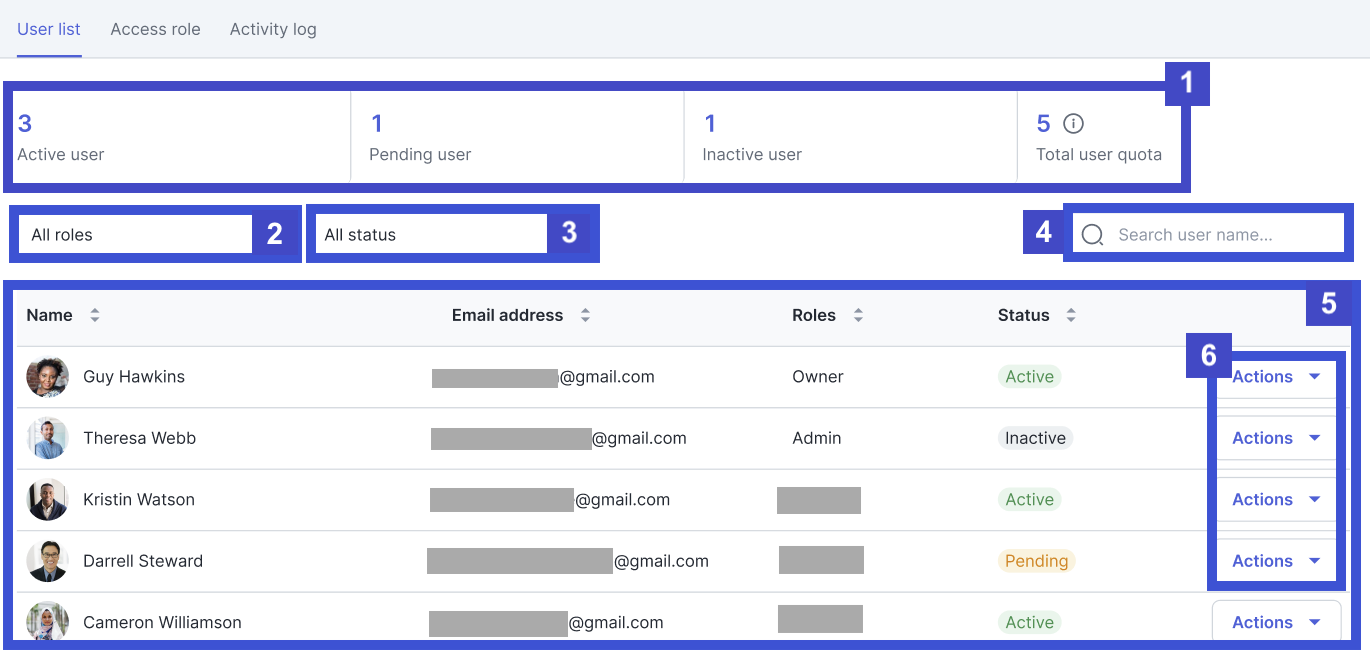
Task: Open the All roles filter dropdown
Action: tap(135, 235)
